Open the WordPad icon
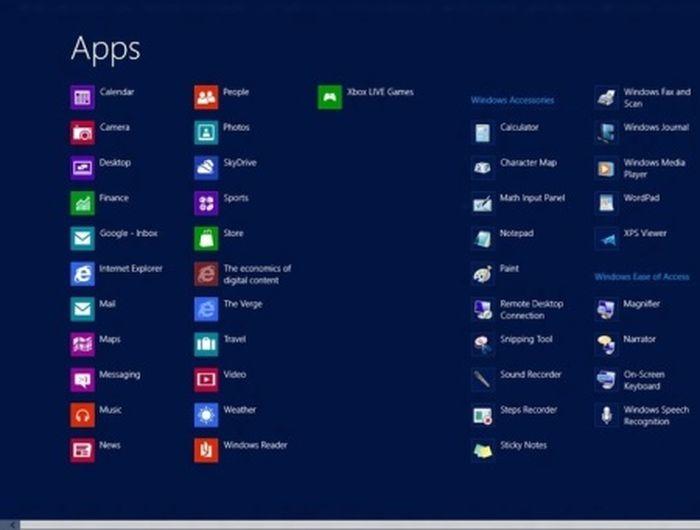This screenshot has width=700, height=530. click(606, 204)
